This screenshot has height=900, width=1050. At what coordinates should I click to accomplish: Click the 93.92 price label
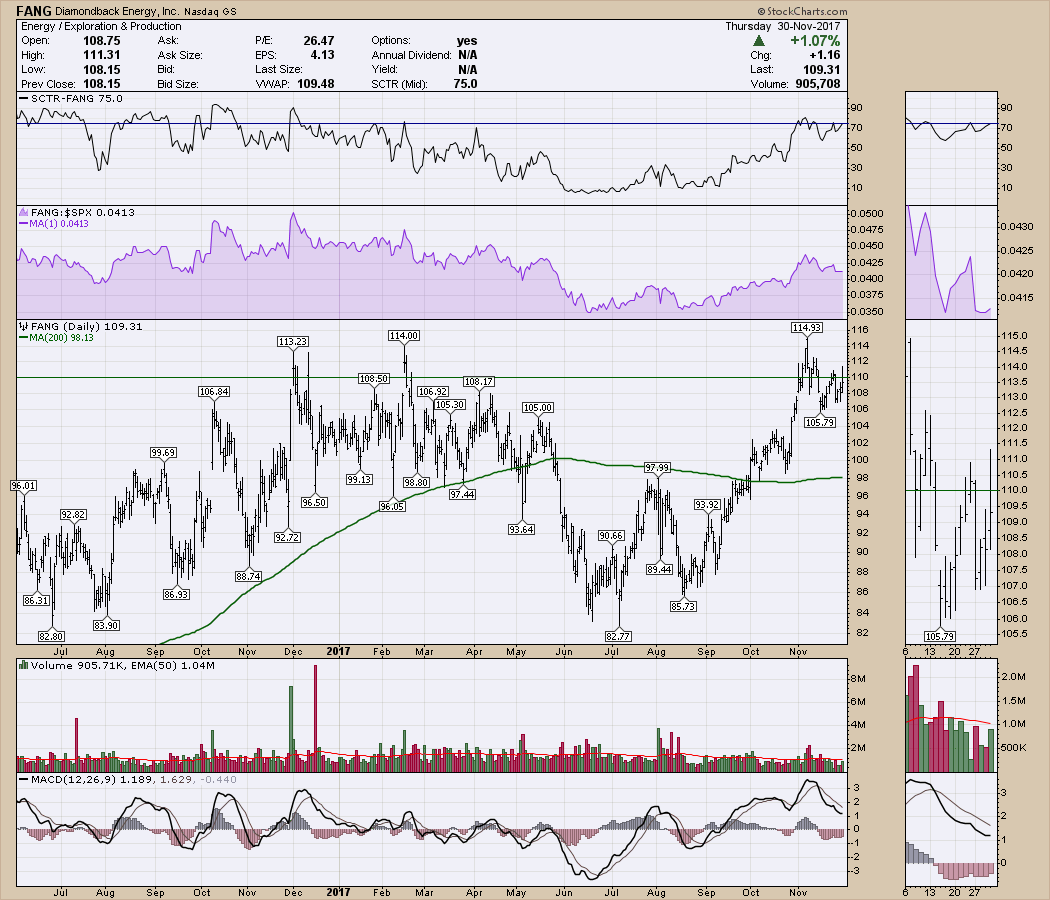pyautogui.click(x=706, y=505)
